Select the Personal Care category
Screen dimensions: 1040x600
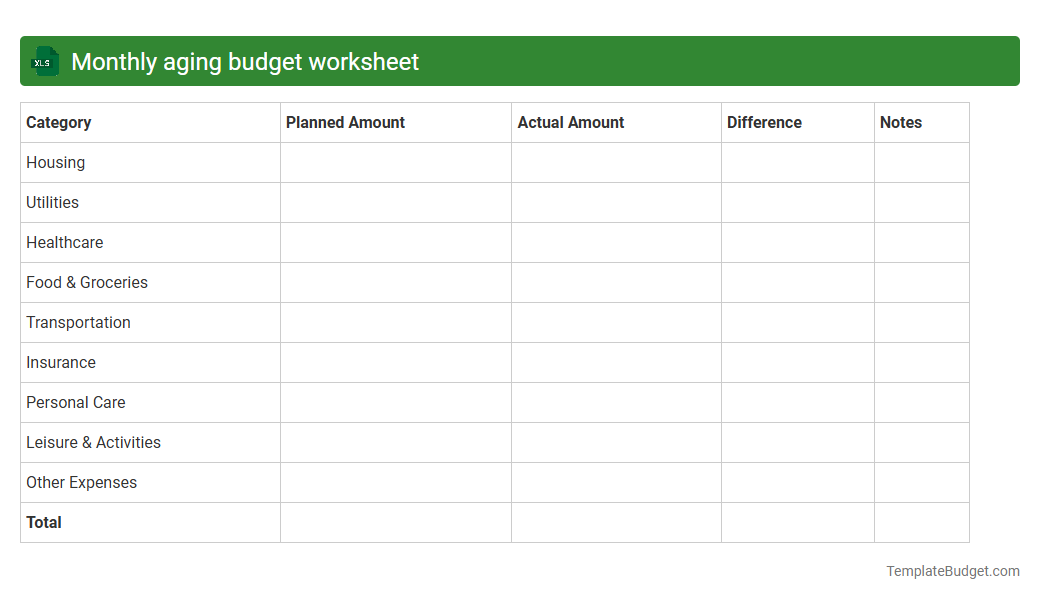(x=75, y=402)
